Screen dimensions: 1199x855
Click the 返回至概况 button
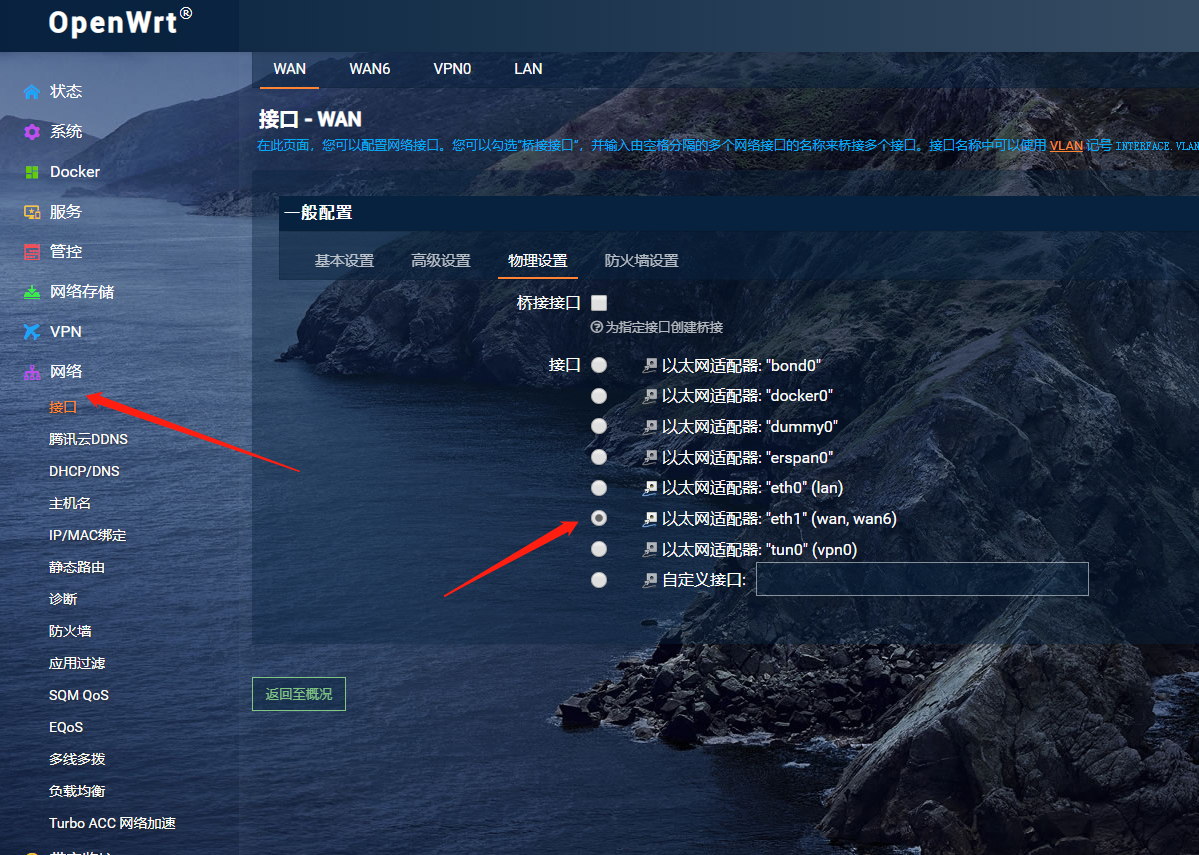tap(298, 694)
